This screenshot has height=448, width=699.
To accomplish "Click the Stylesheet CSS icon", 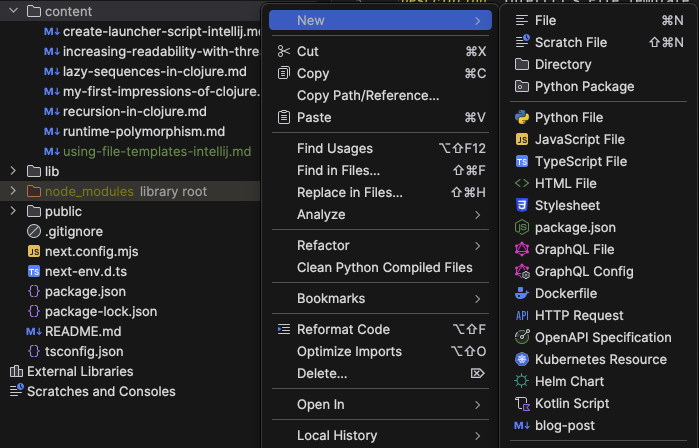I will [x=521, y=206].
